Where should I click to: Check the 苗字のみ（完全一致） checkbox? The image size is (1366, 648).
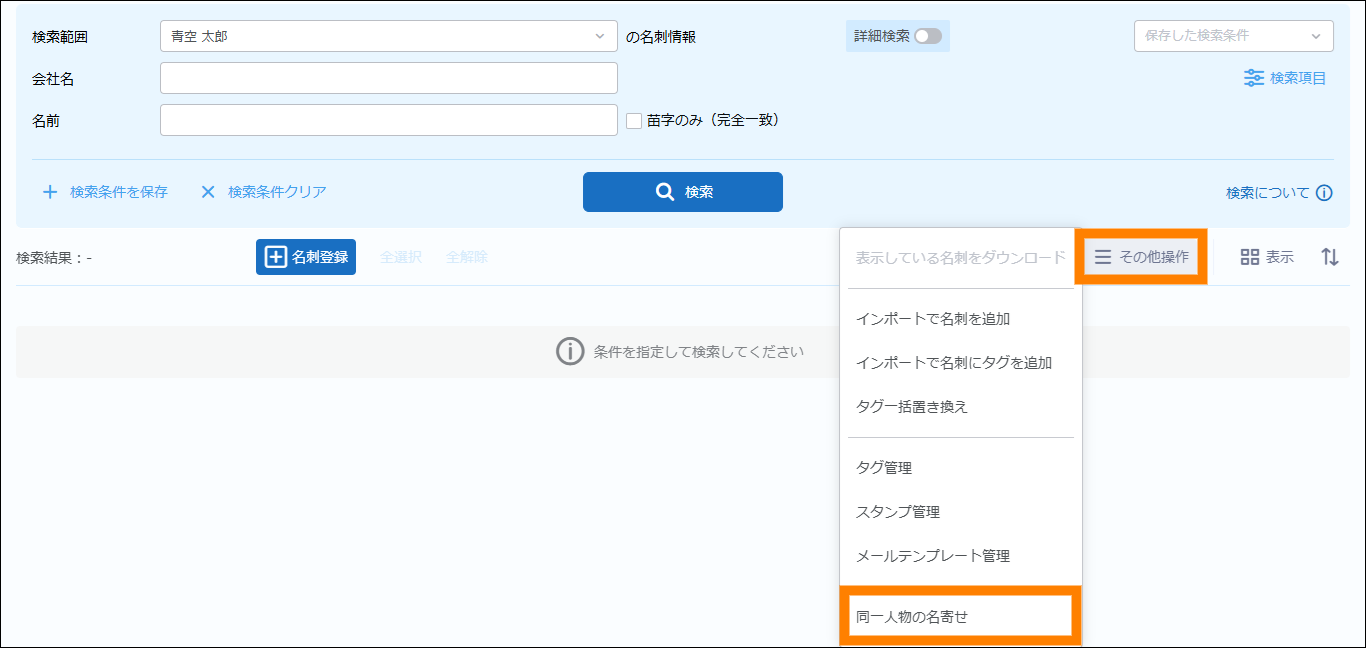(x=634, y=121)
